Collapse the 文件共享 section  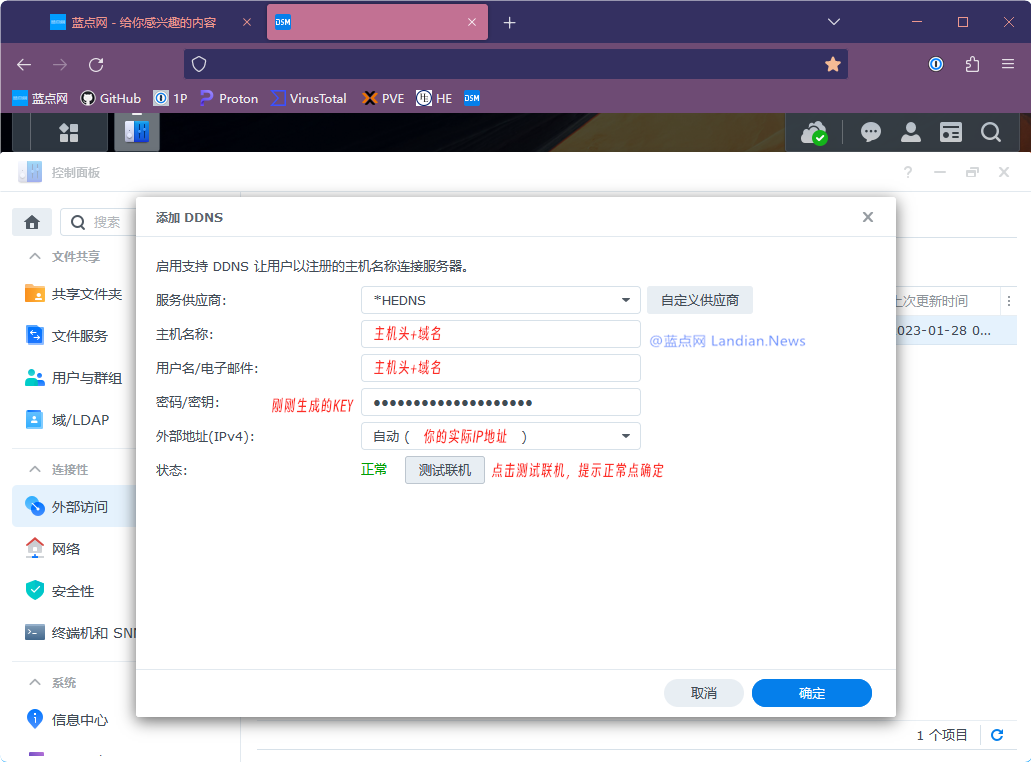point(35,256)
